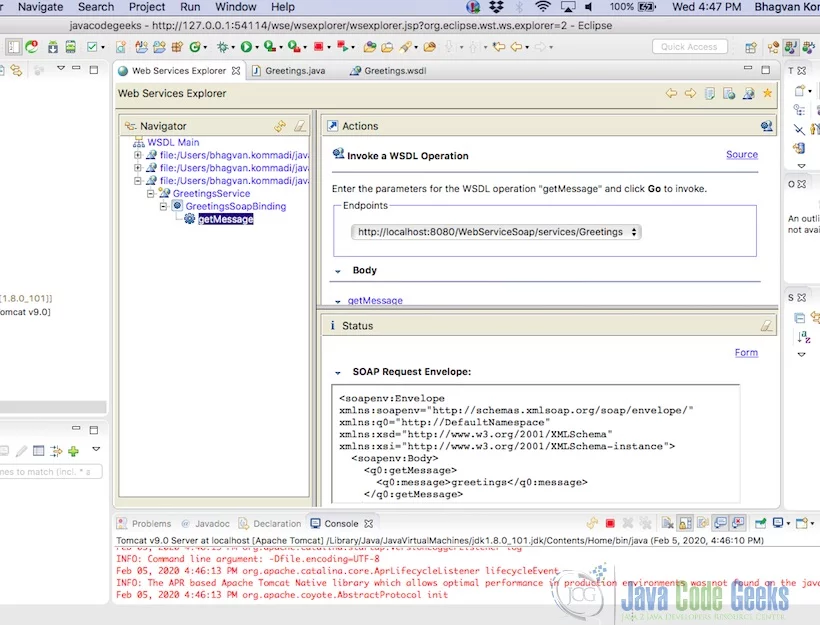Open the Project menu

[x=147, y=7]
